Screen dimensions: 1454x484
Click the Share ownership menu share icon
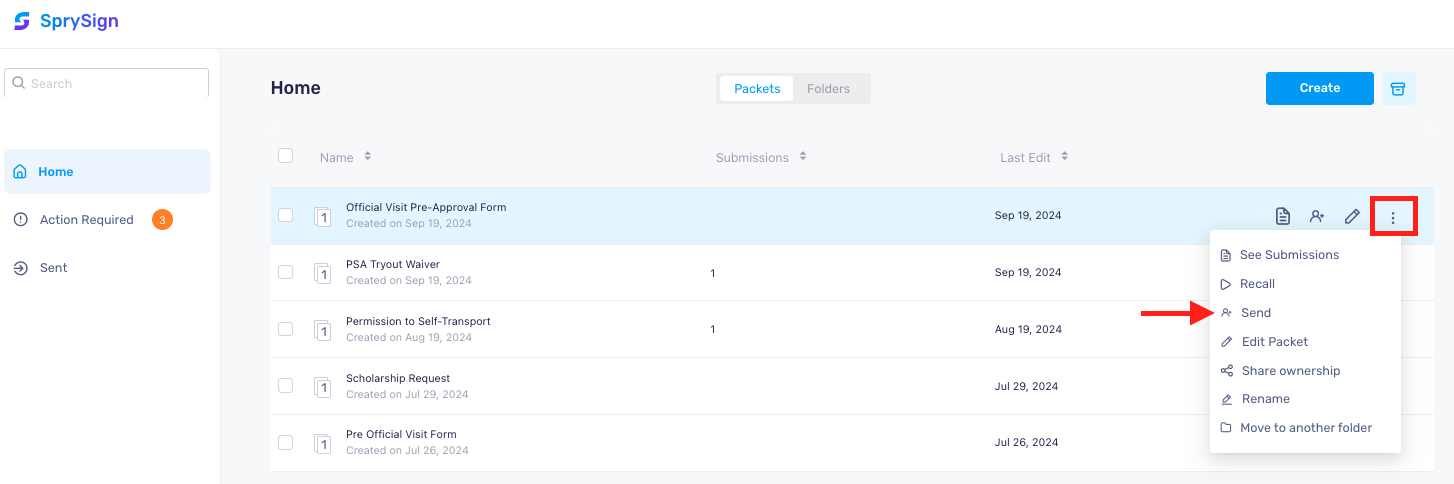coord(1226,370)
